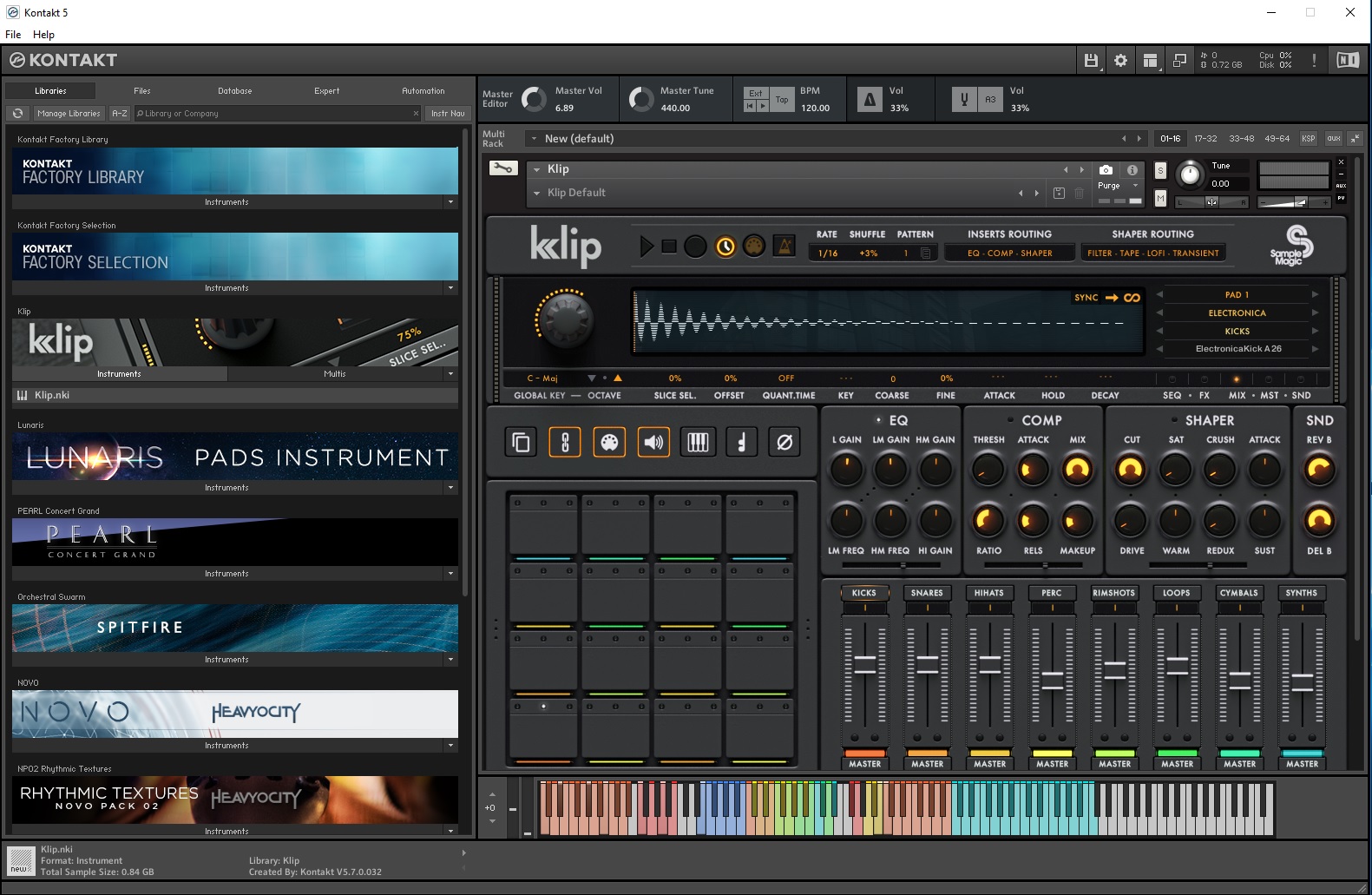Click the Instr Nav button

448,113
